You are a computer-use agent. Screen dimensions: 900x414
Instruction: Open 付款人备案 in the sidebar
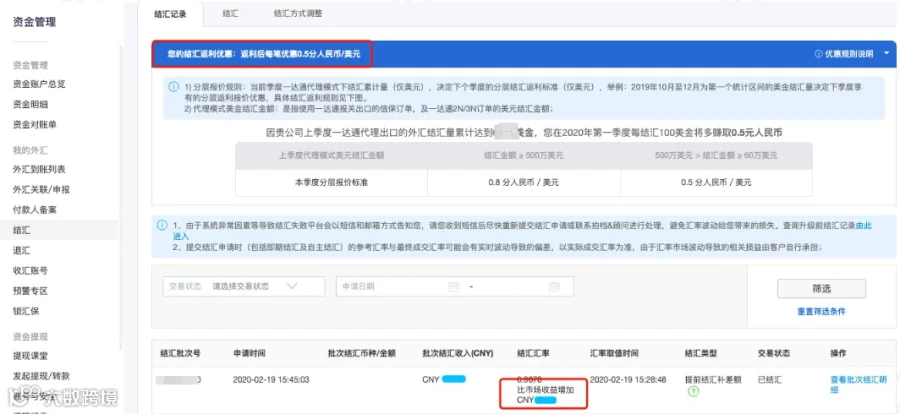(34, 210)
